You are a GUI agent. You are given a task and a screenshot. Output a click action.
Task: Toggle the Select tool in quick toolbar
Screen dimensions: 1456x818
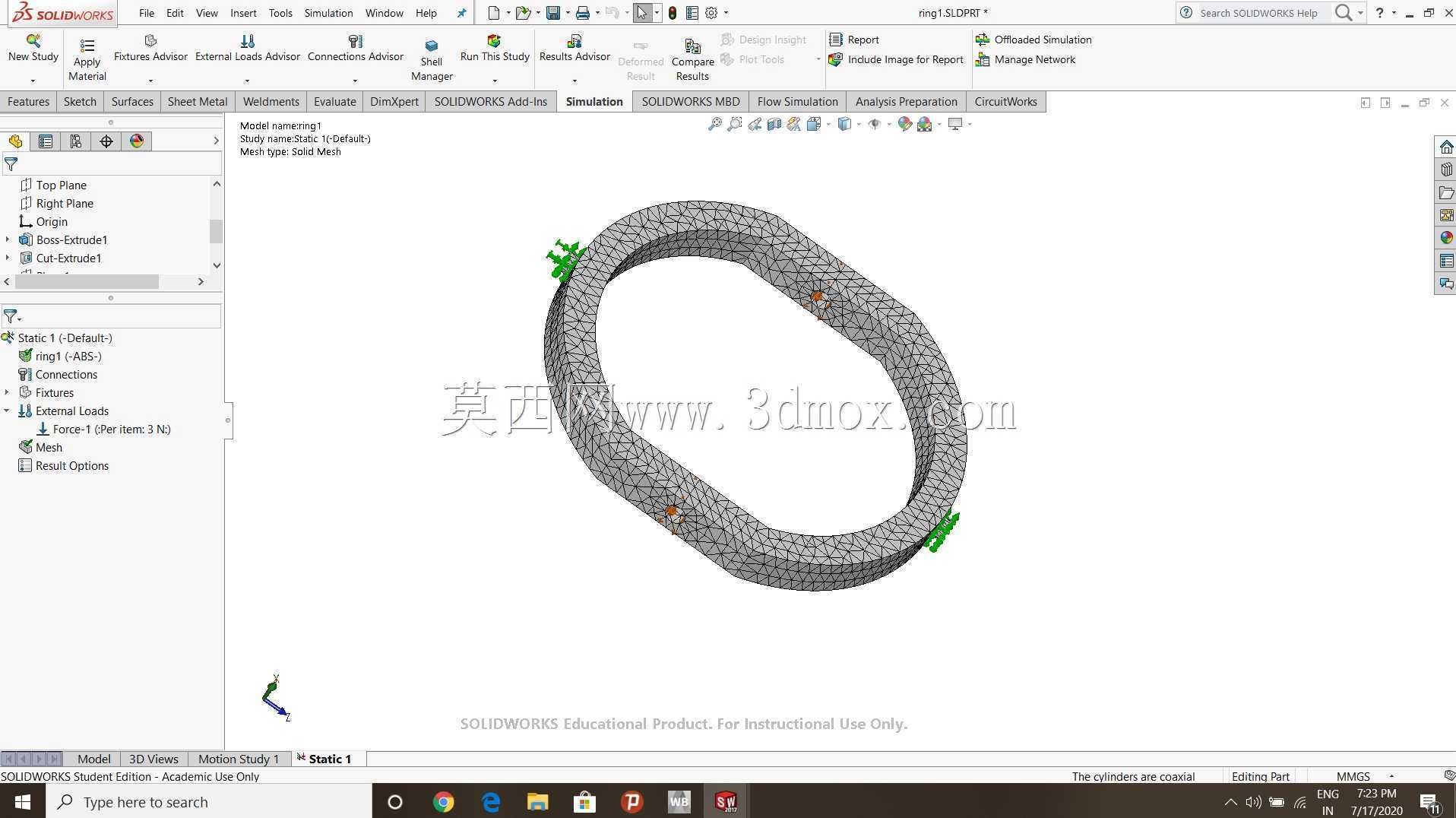642,13
